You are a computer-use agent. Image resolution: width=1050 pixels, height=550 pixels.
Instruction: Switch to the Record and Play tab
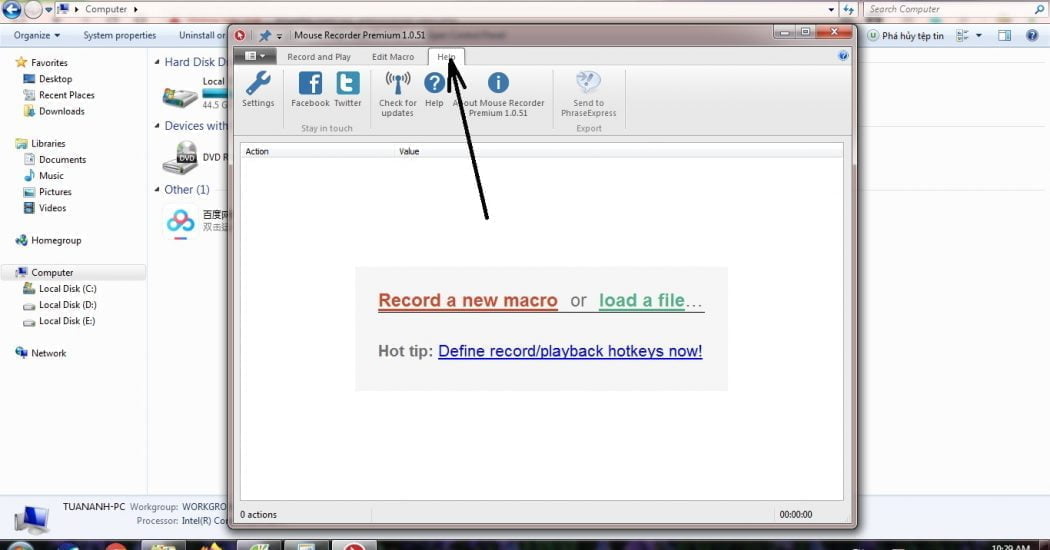coord(319,57)
